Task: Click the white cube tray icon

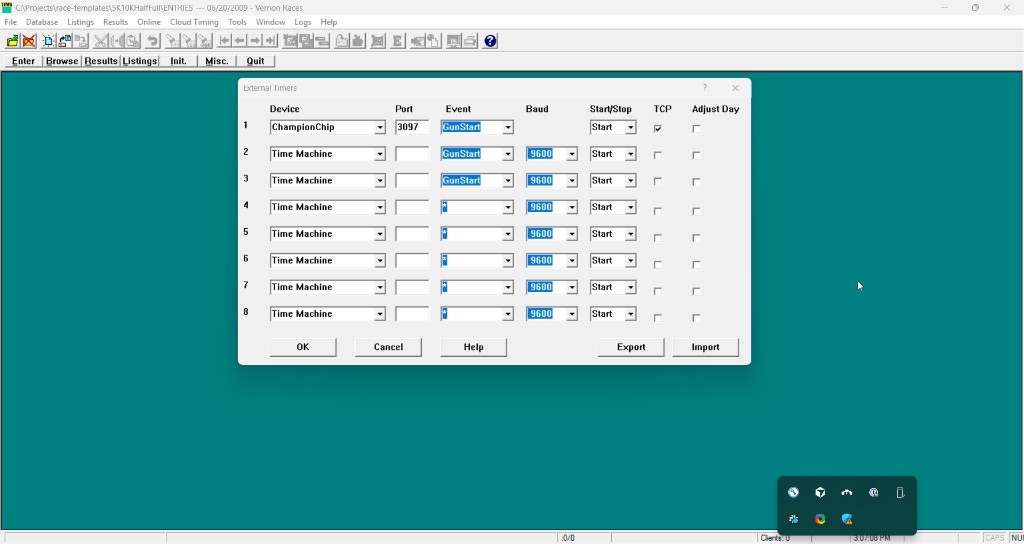Action: (x=820, y=492)
